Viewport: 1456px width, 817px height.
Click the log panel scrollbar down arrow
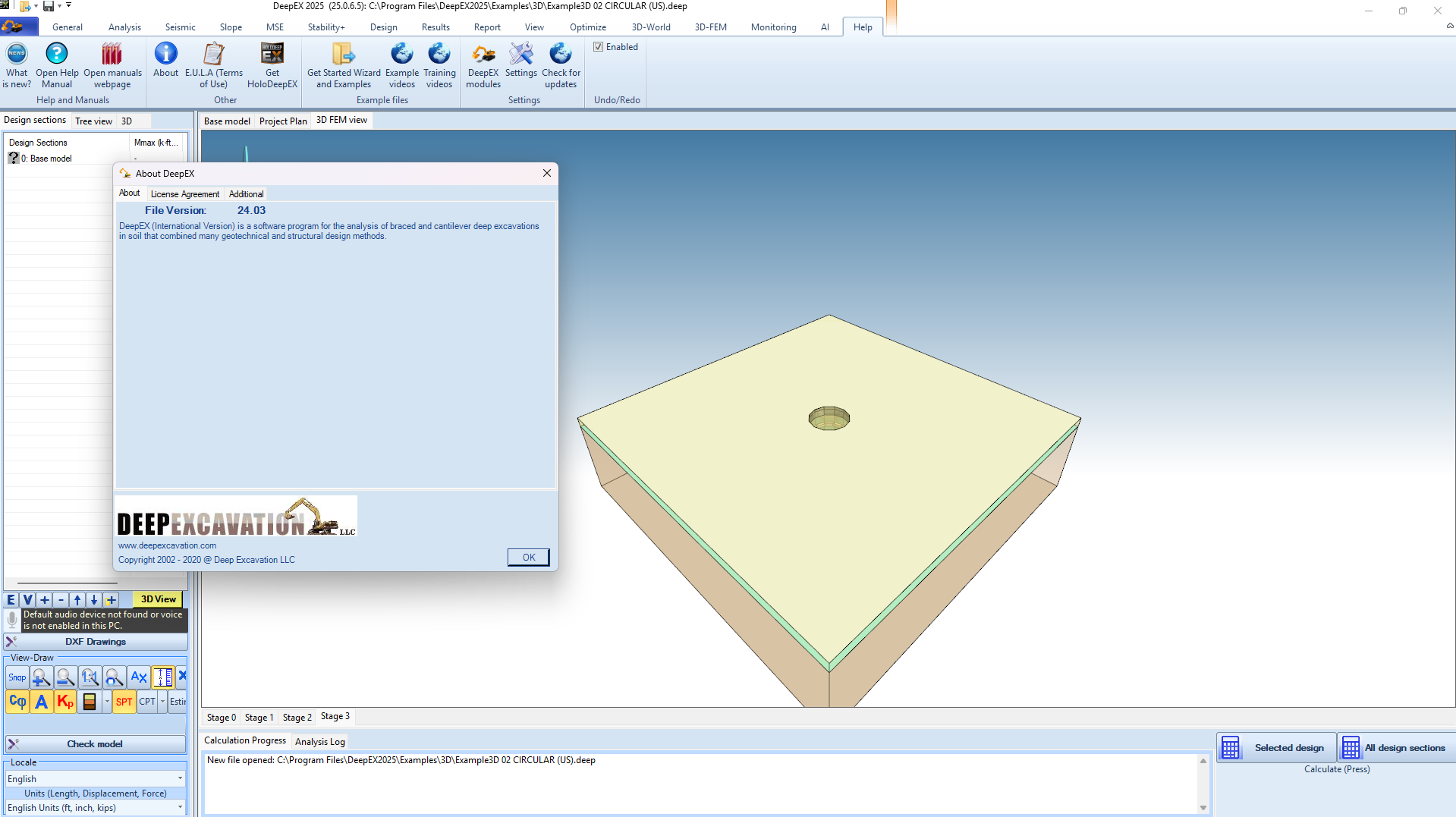pyautogui.click(x=1203, y=808)
